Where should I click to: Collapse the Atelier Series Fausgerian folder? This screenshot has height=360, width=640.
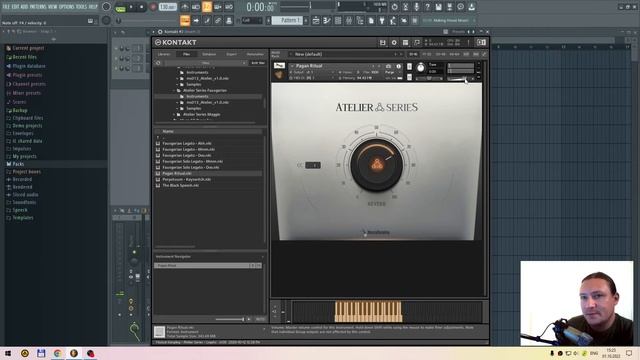coord(174,91)
